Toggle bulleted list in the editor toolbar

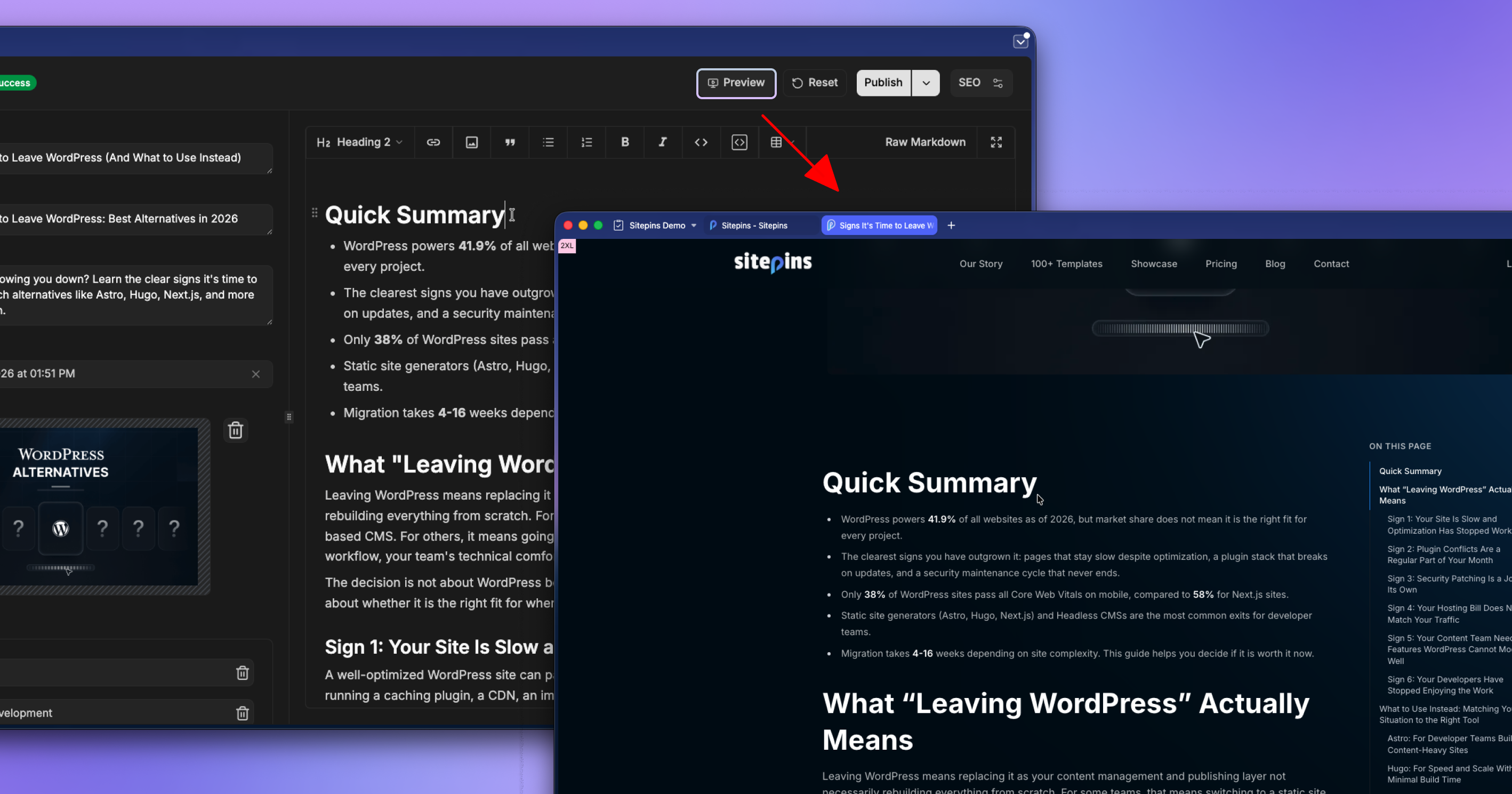pos(548,142)
